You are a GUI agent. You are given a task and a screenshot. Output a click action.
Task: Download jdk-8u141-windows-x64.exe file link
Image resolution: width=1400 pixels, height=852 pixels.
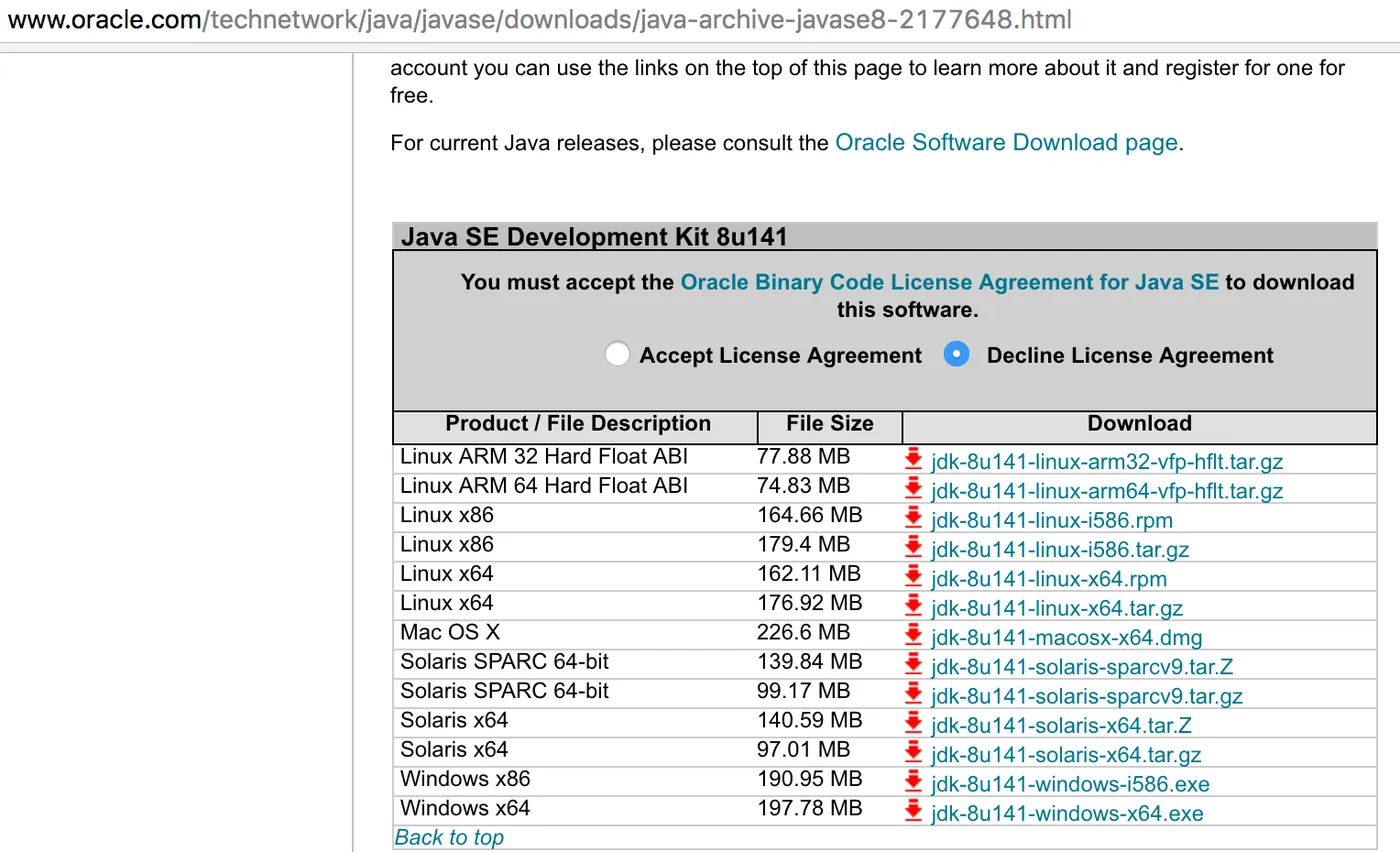[x=1067, y=813]
